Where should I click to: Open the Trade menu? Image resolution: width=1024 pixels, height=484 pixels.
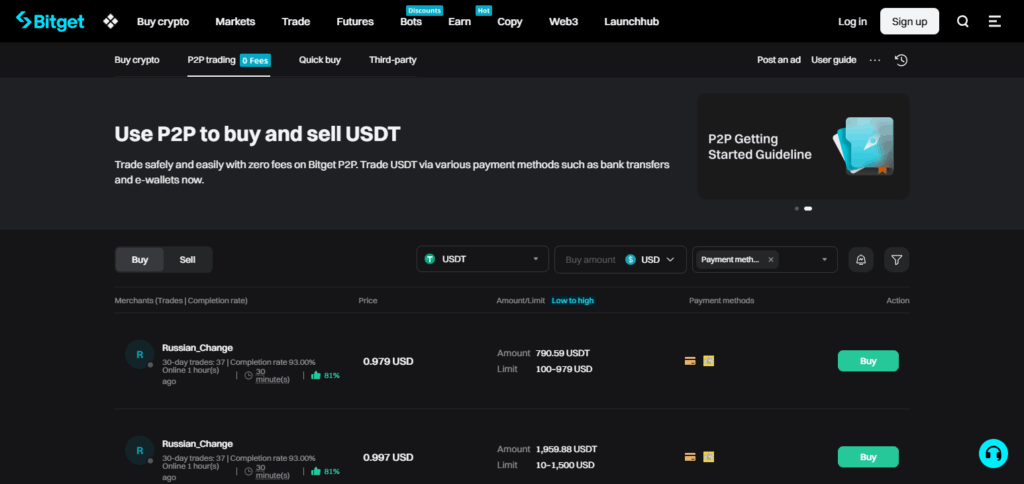296,22
